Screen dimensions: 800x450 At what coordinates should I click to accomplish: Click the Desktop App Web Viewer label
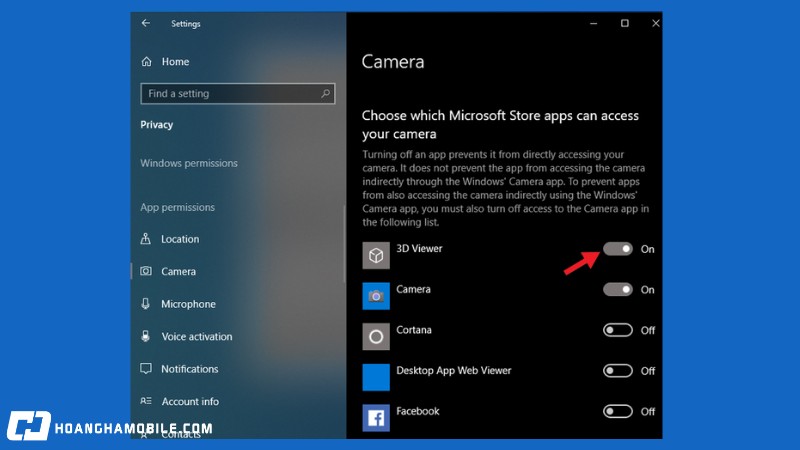tap(454, 370)
